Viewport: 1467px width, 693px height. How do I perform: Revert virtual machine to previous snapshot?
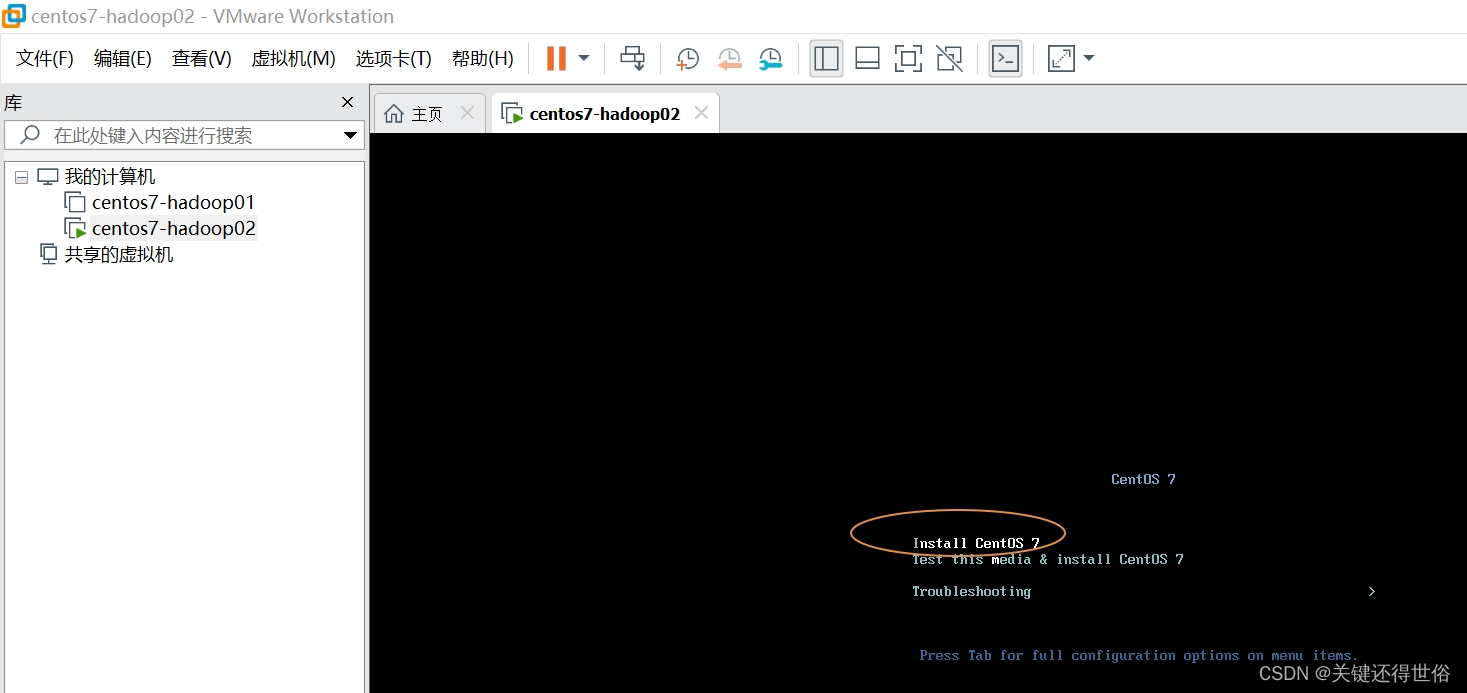point(729,59)
